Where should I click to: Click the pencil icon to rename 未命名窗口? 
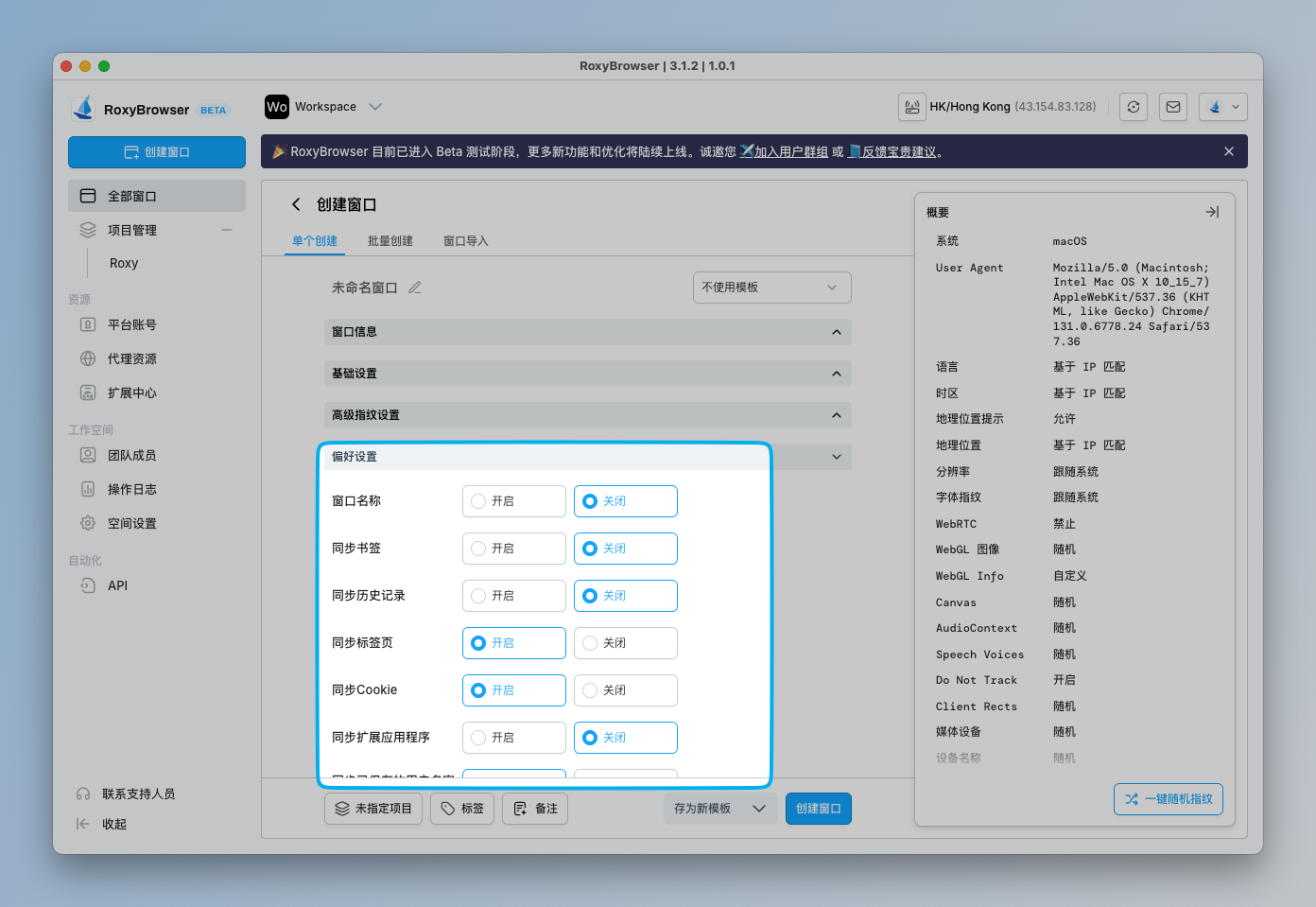(x=415, y=288)
